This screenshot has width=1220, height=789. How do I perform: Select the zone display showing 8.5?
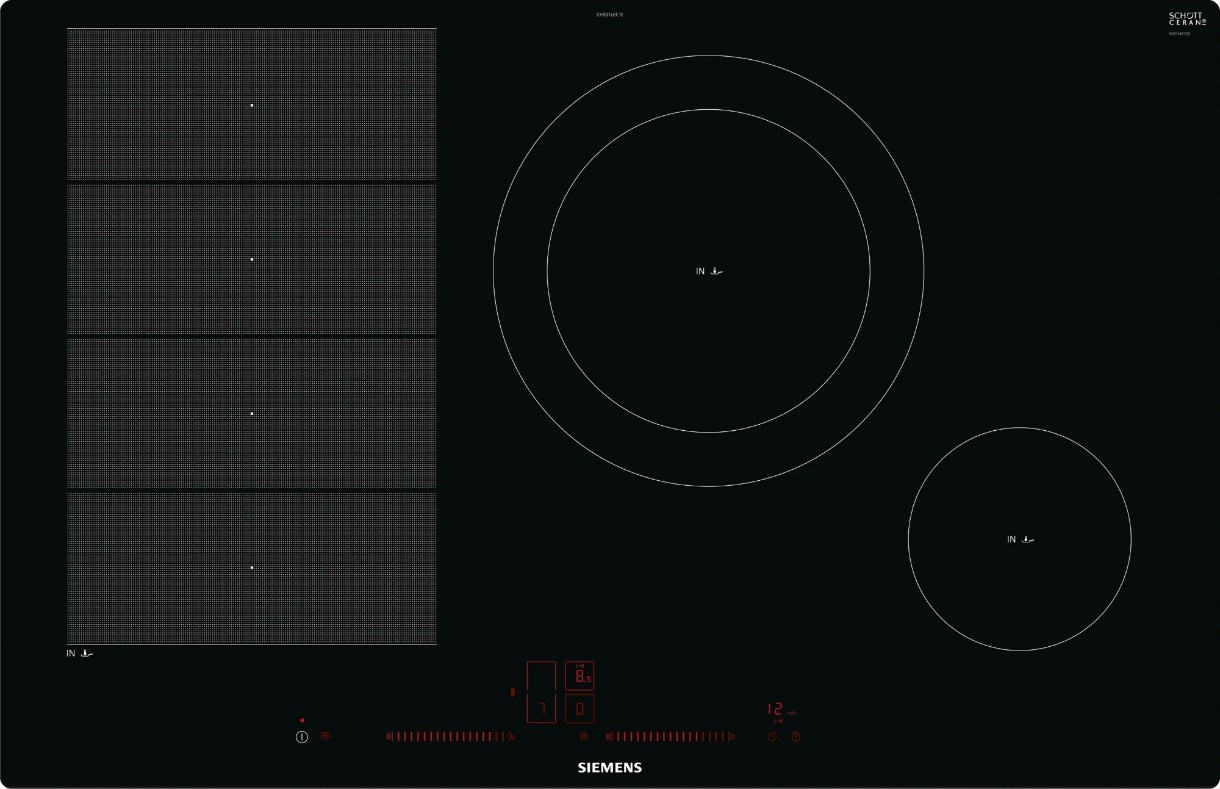(580, 677)
